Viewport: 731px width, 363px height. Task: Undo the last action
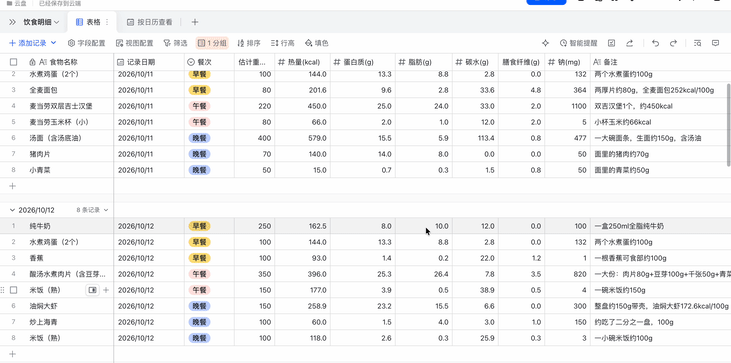point(655,43)
